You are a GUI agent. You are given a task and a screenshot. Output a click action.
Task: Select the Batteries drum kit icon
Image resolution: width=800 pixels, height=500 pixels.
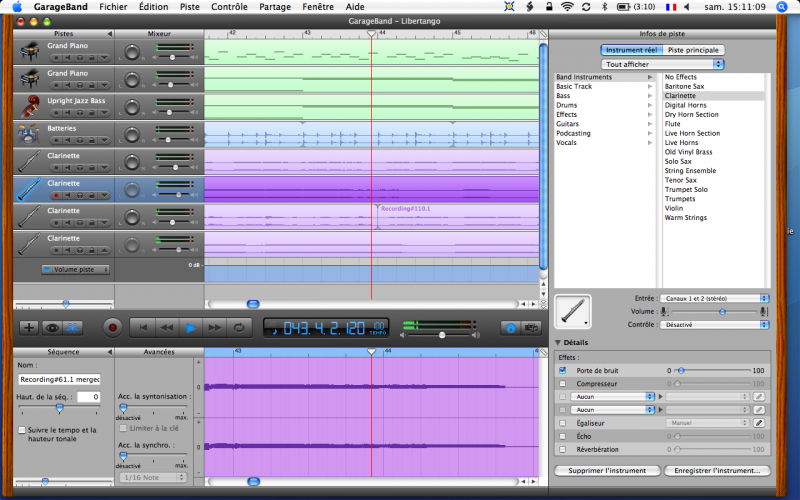(x=29, y=134)
